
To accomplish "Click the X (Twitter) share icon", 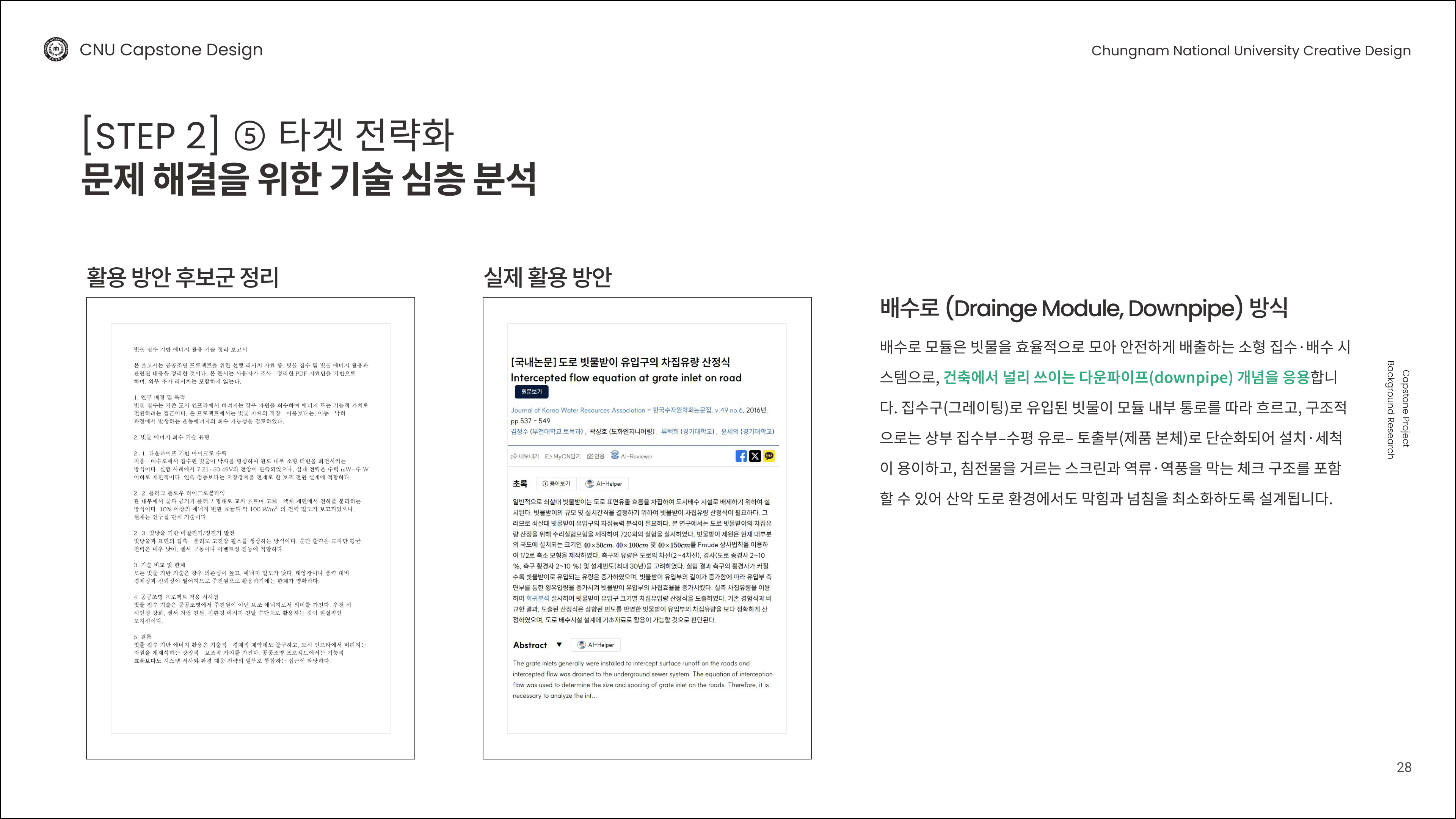I will tap(755, 456).
